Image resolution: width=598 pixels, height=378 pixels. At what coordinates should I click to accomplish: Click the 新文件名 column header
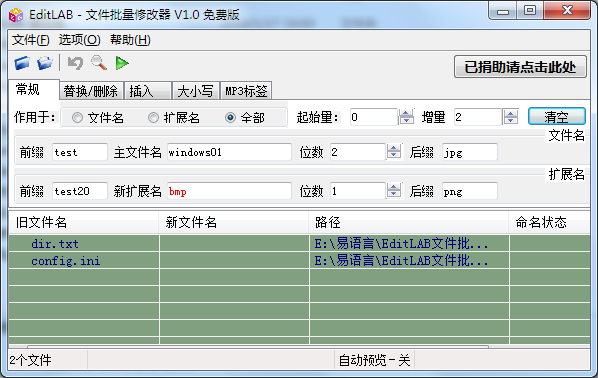(x=233, y=222)
